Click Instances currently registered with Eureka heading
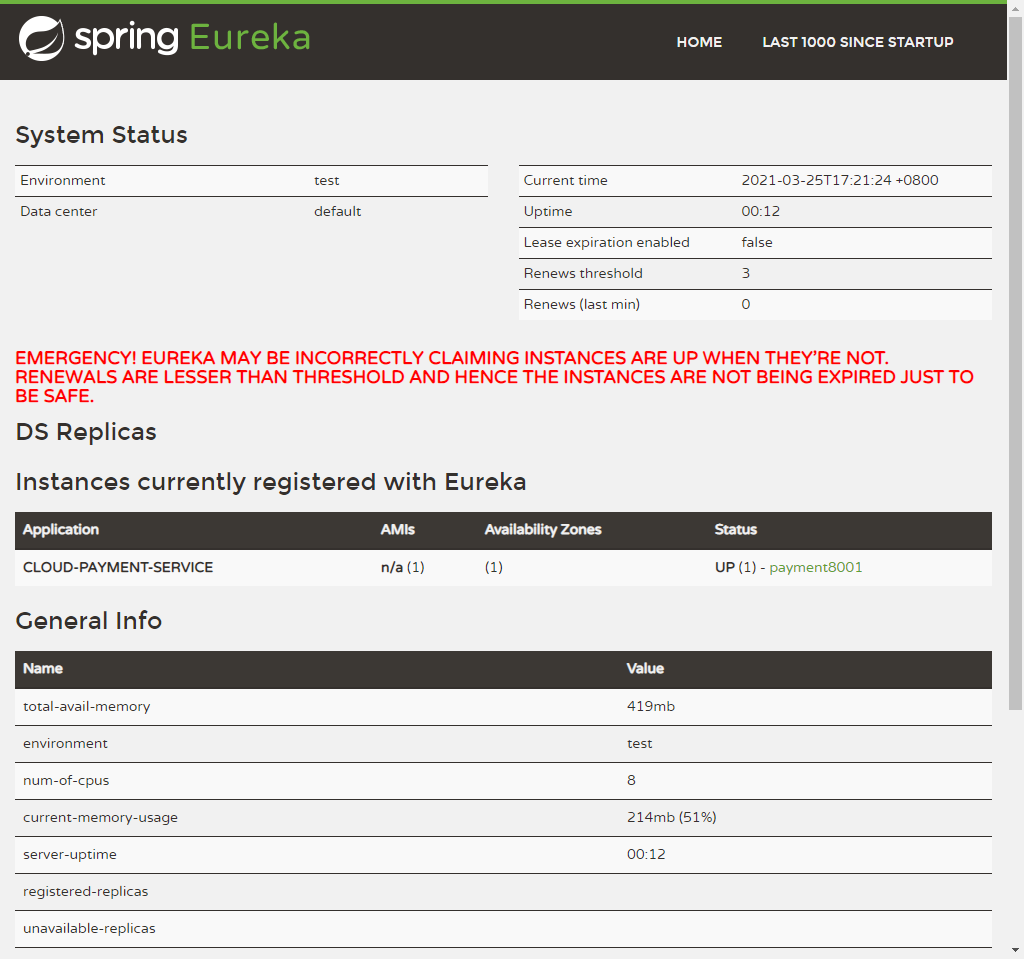This screenshot has width=1024, height=959. 270,482
